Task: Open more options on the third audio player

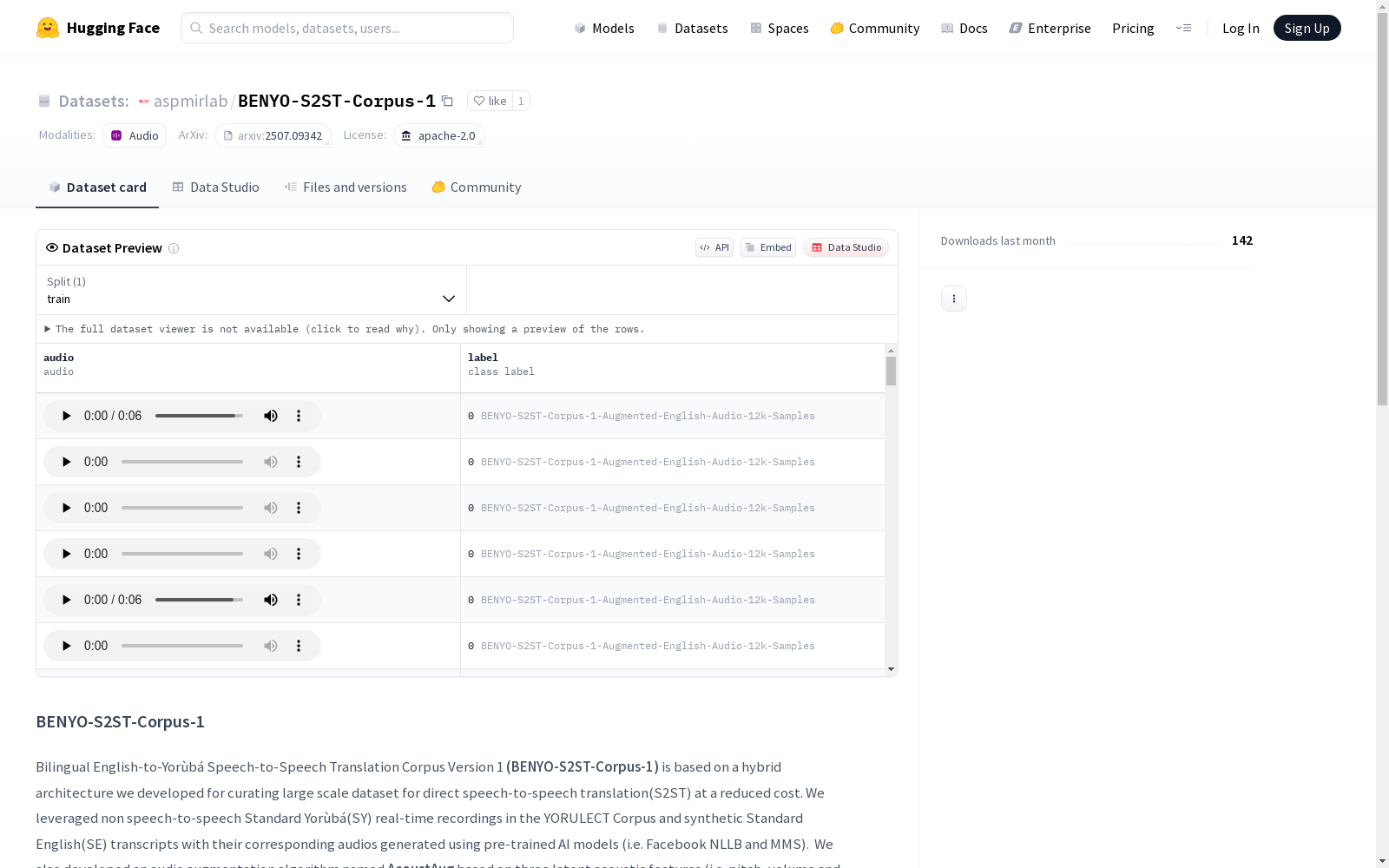Action: click(x=299, y=508)
